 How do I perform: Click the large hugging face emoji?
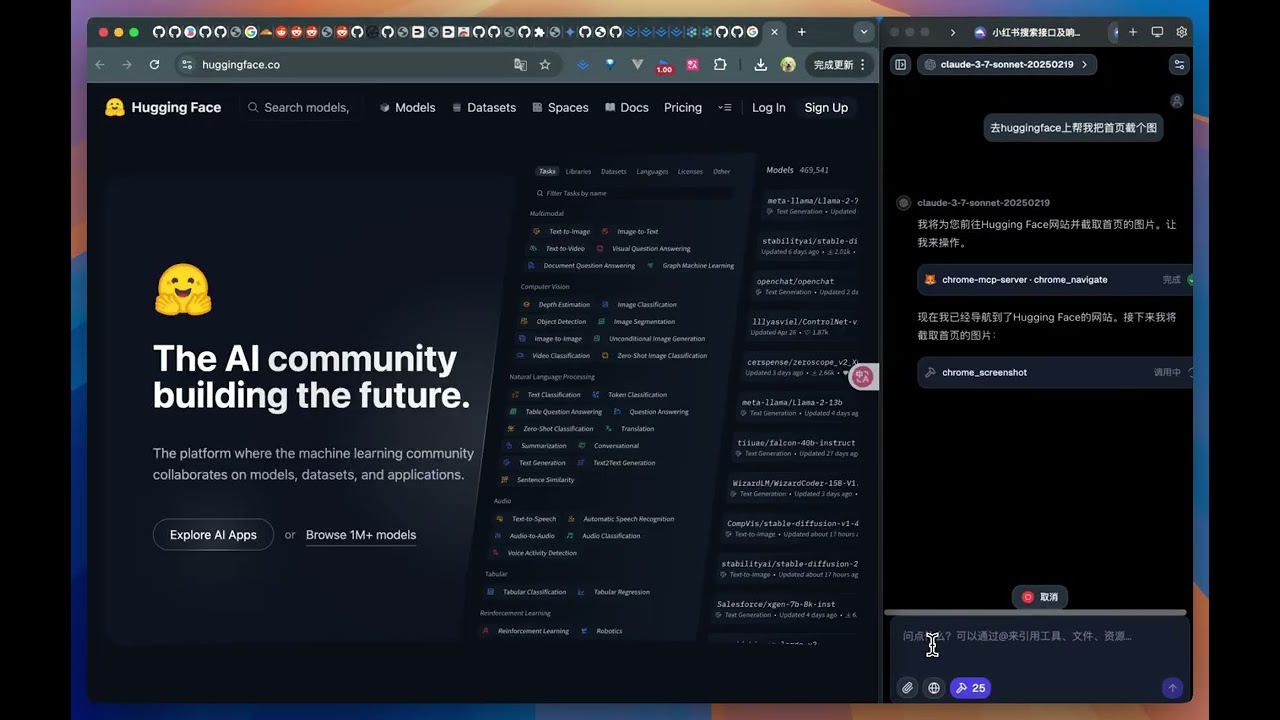(x=183, y=290)
